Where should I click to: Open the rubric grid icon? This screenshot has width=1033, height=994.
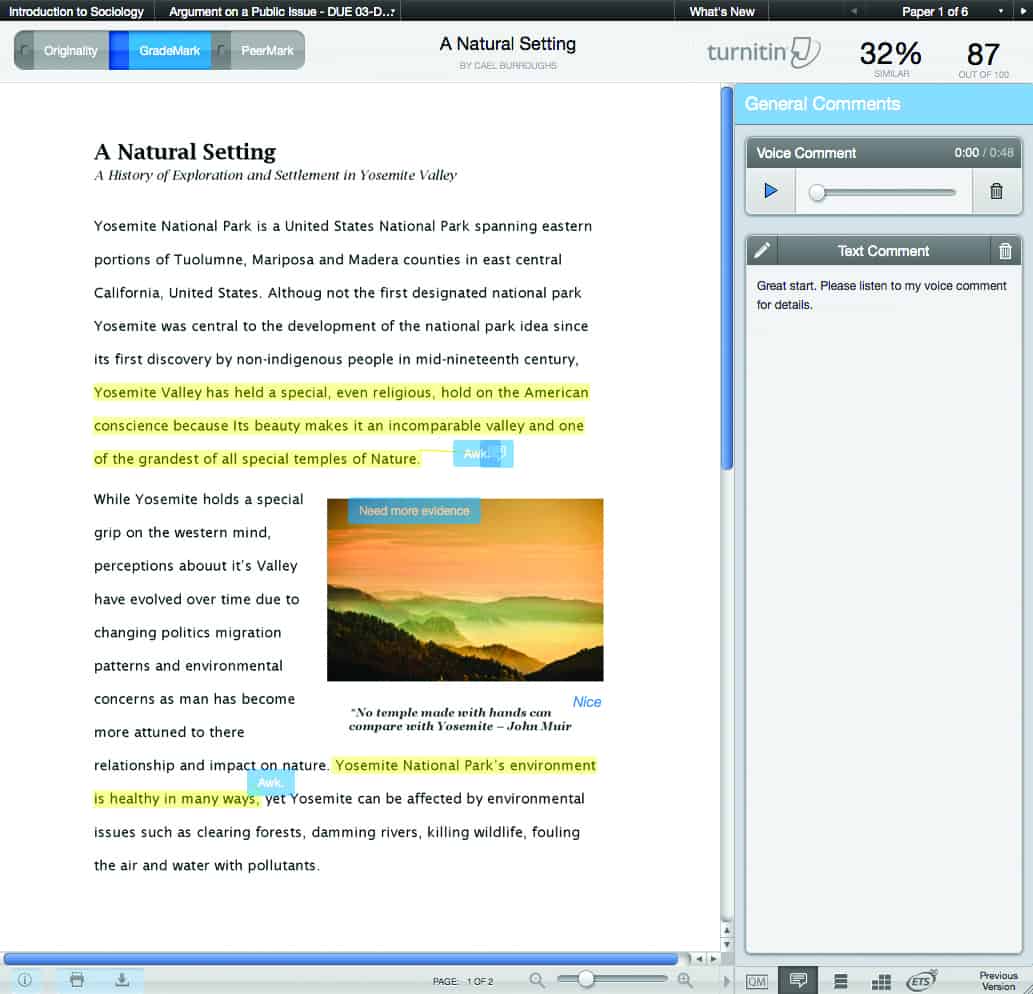881,981
